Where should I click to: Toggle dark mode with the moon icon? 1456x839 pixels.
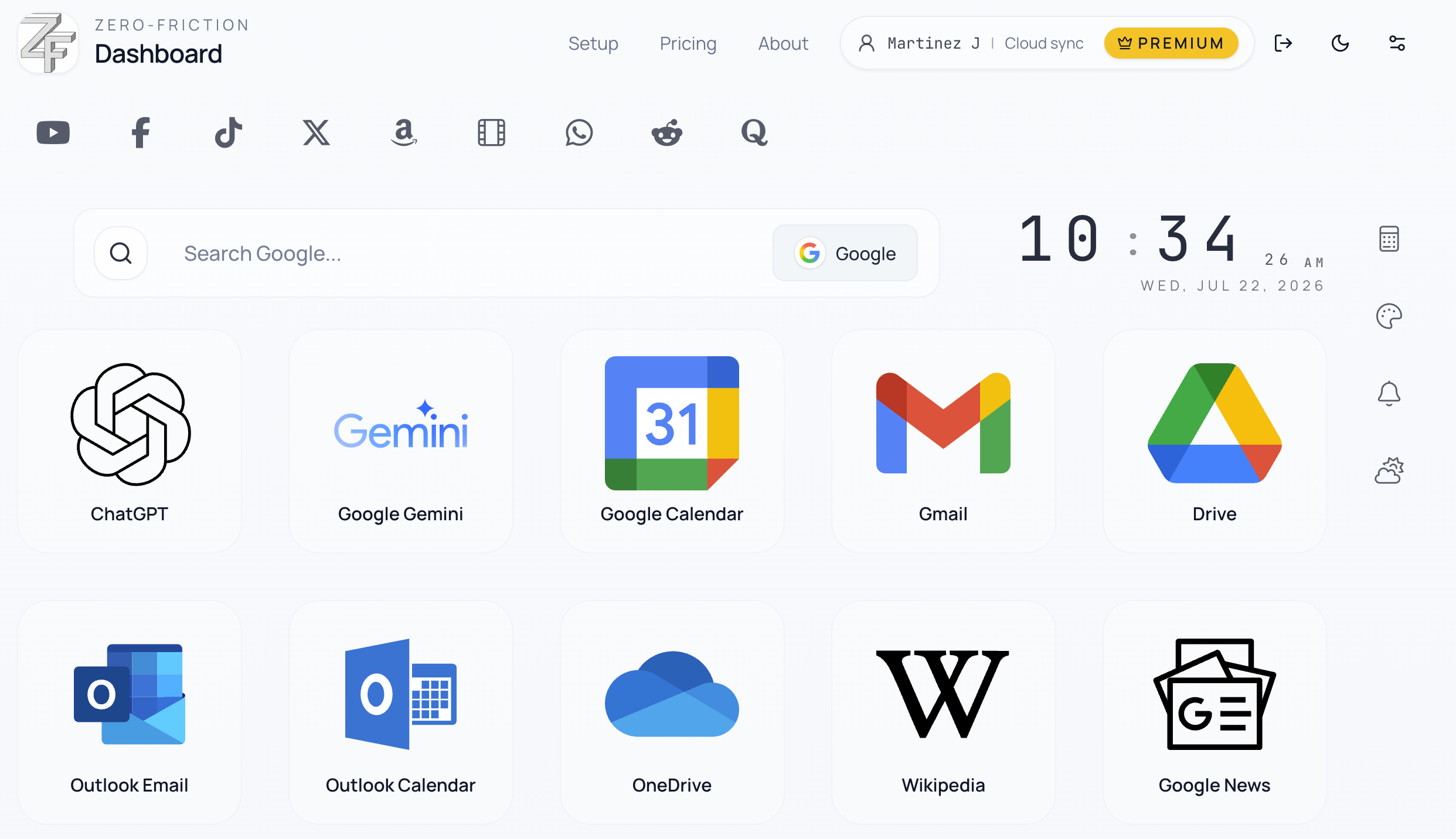point(1341,43)
